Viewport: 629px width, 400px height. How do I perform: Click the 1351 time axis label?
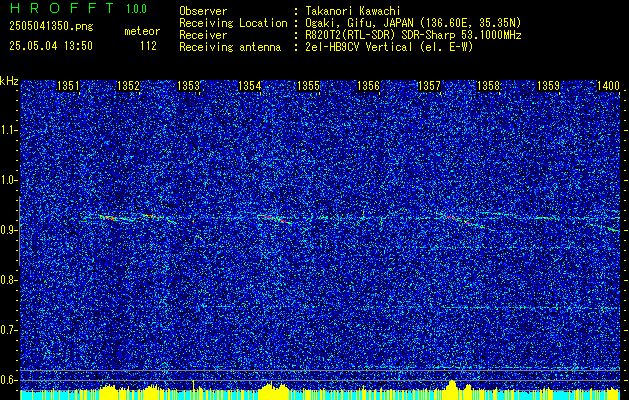point(68,86)
